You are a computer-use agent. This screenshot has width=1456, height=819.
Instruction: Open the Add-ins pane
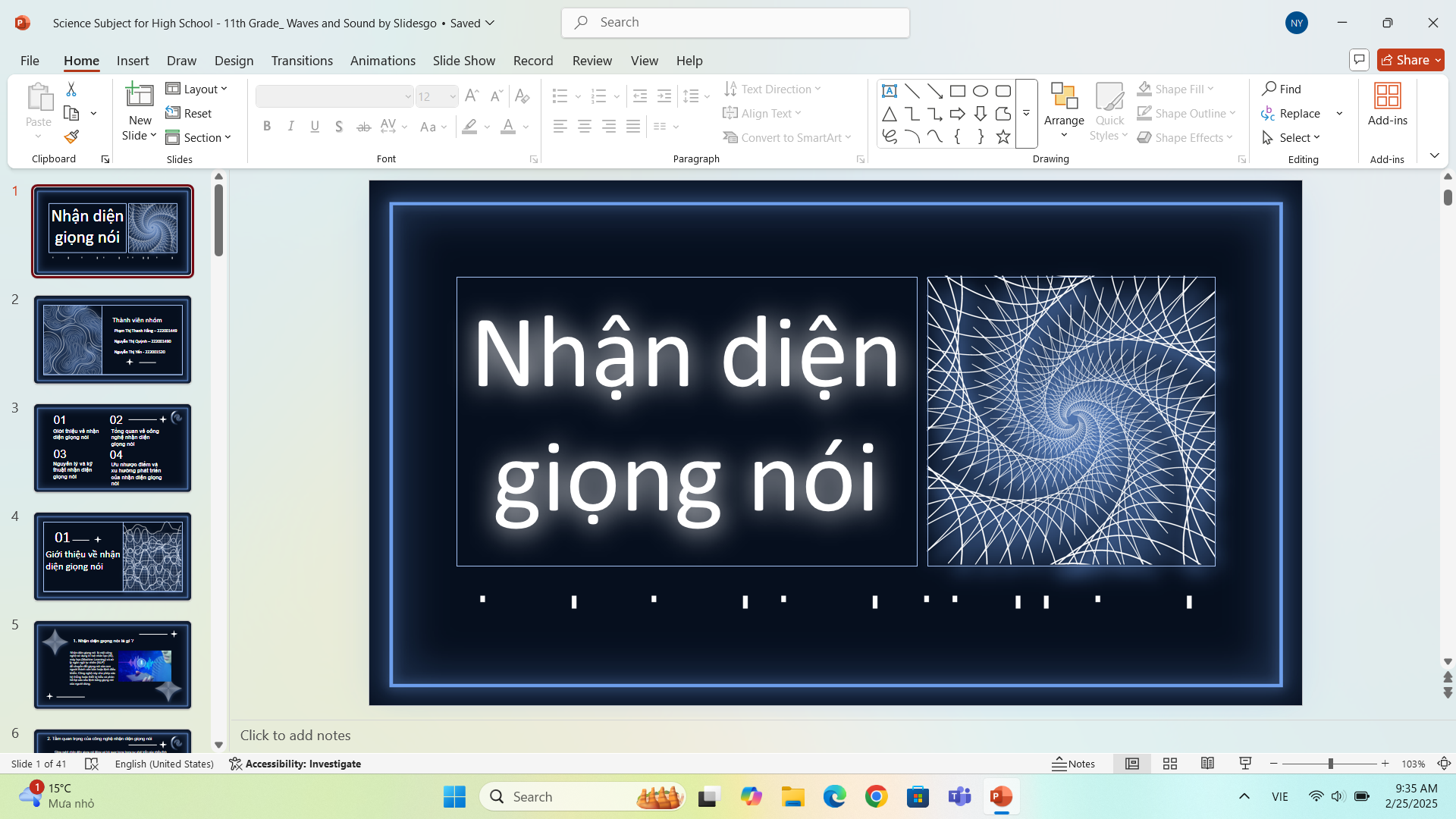click(x=1387, y=105)
